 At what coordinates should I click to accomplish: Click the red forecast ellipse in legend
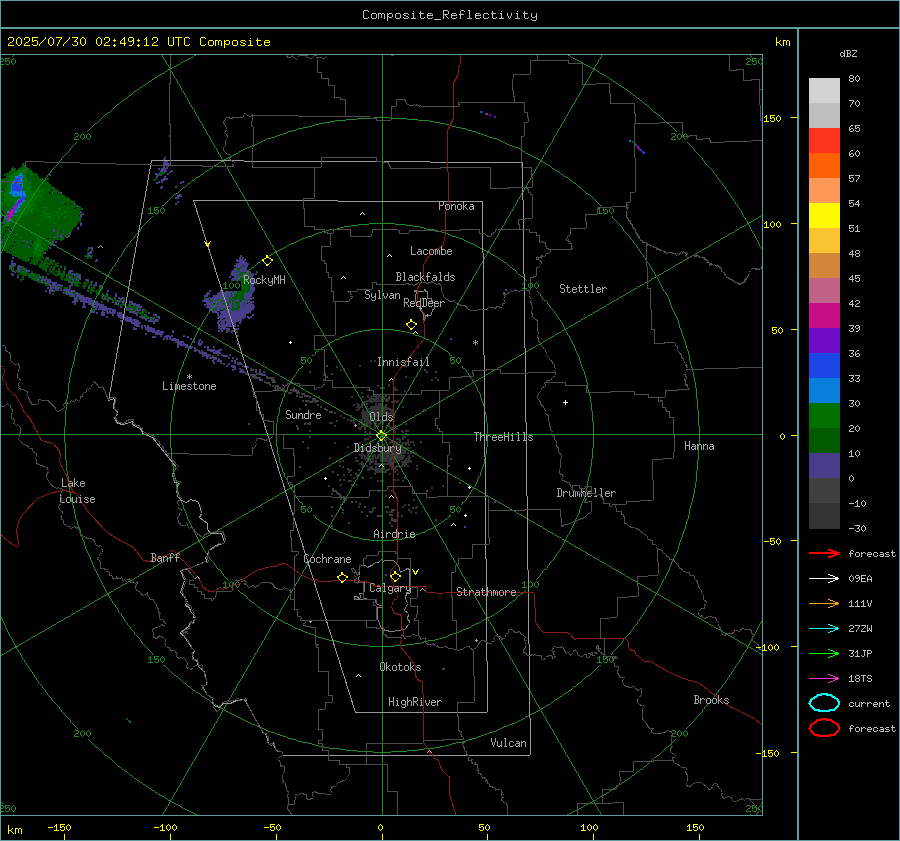pyautogui.click(x=824, y=728)
